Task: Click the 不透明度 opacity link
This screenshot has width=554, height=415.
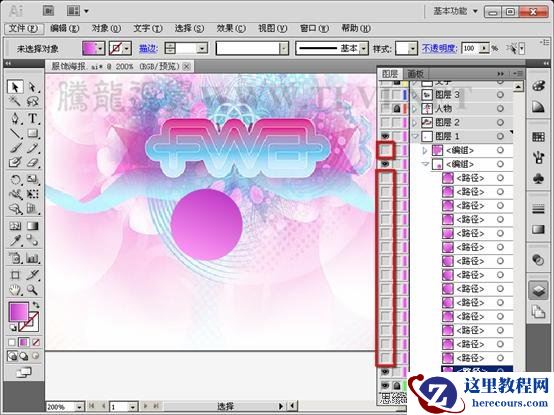Action: [440, 48]
